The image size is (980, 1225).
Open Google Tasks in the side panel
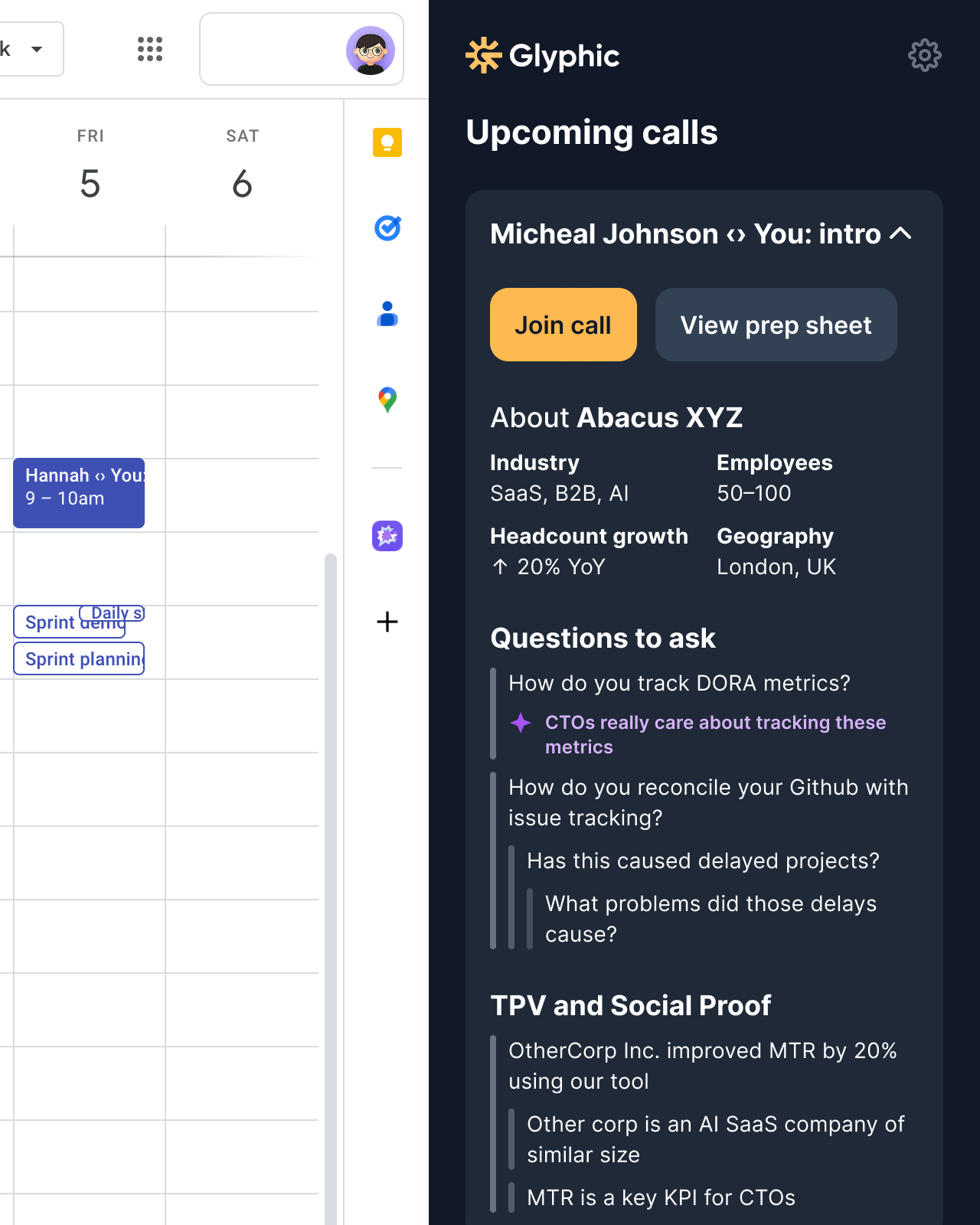387,228
